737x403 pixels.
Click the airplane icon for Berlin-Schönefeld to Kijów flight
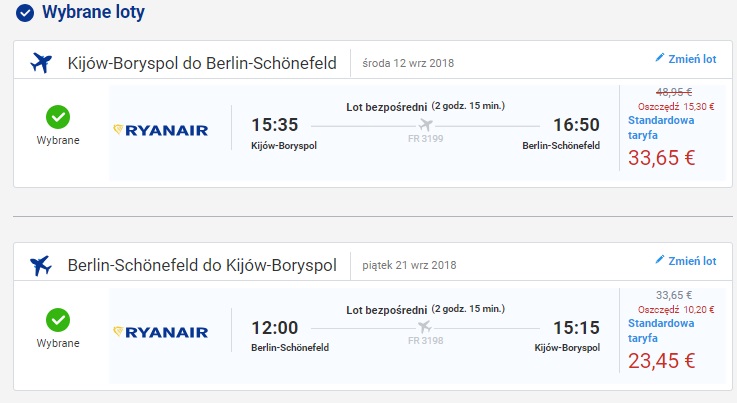[x=41, y=265]
